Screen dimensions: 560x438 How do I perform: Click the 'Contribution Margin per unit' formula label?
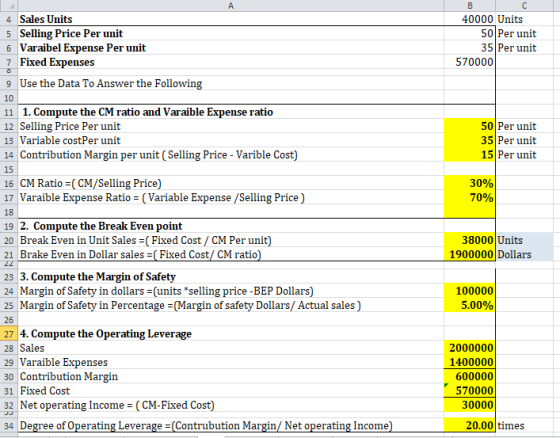click(x=159, y=155)
